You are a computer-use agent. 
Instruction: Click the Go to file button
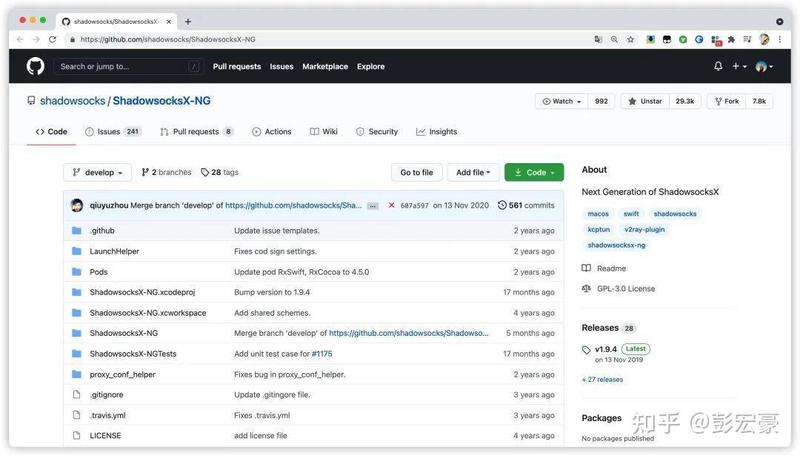pos(416,172)
